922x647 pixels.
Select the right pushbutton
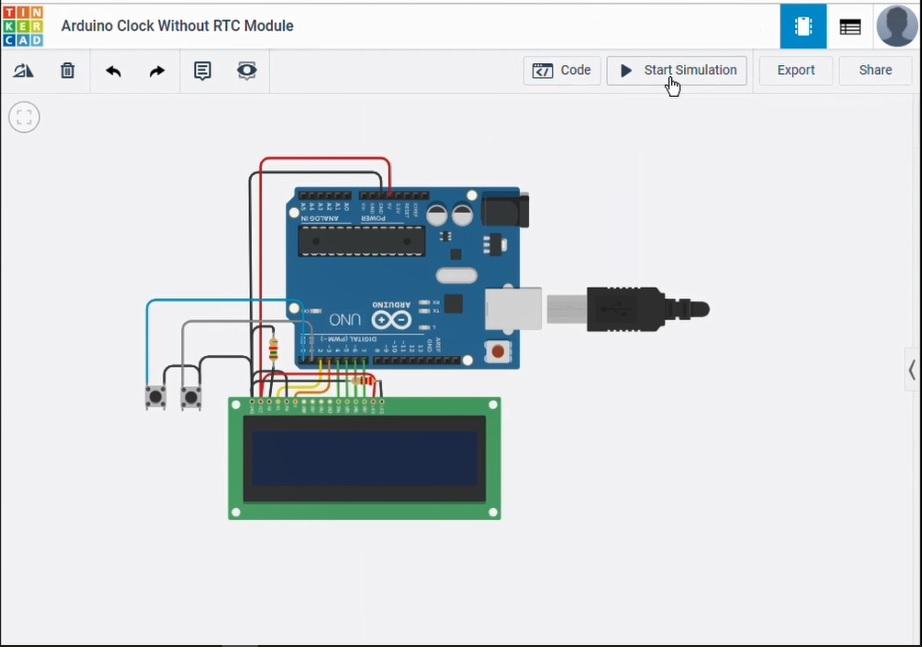click(x=191, y=398)
